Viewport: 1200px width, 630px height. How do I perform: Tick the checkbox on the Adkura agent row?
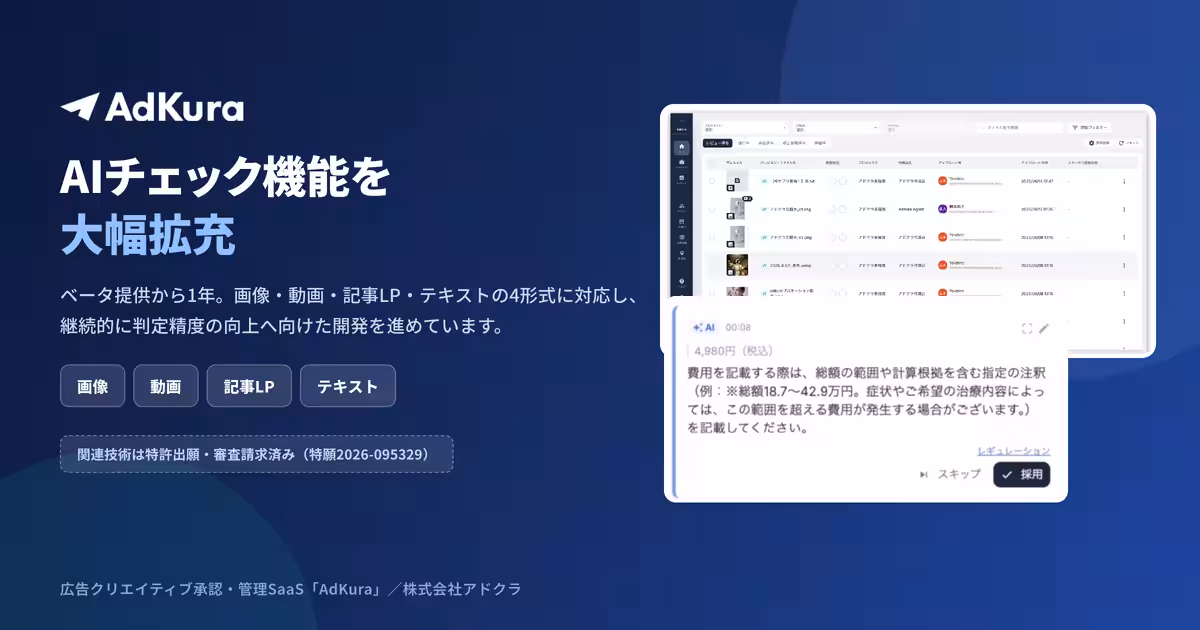(712, 209)
